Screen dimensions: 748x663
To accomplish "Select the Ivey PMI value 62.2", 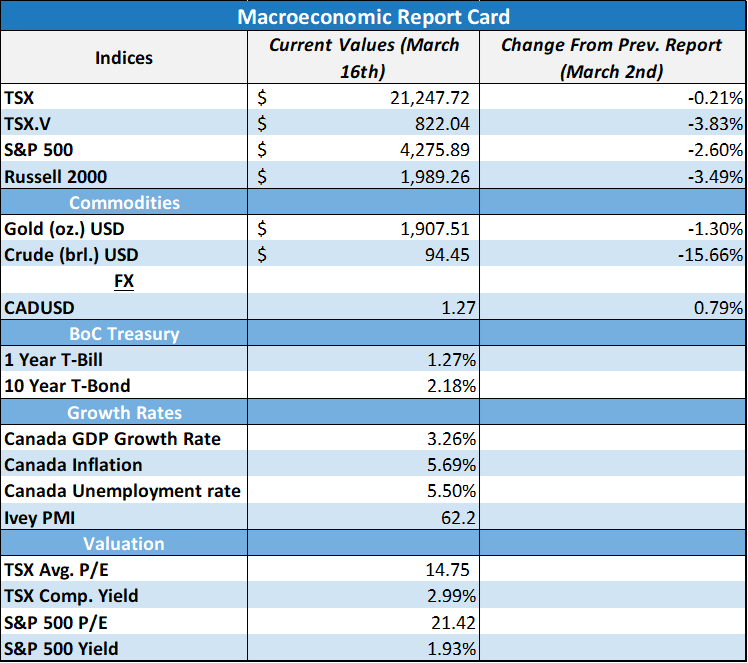I will coord(458,518).
